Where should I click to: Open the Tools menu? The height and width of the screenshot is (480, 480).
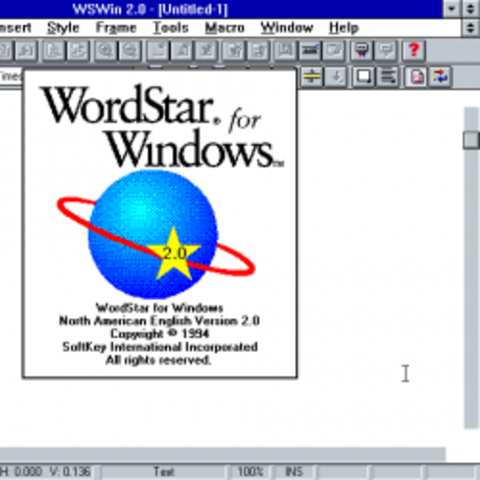[171, 28]
